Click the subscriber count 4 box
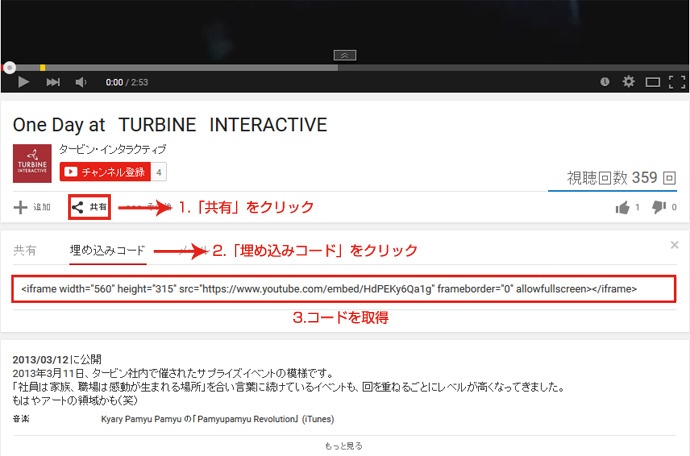 click(159, 172)
